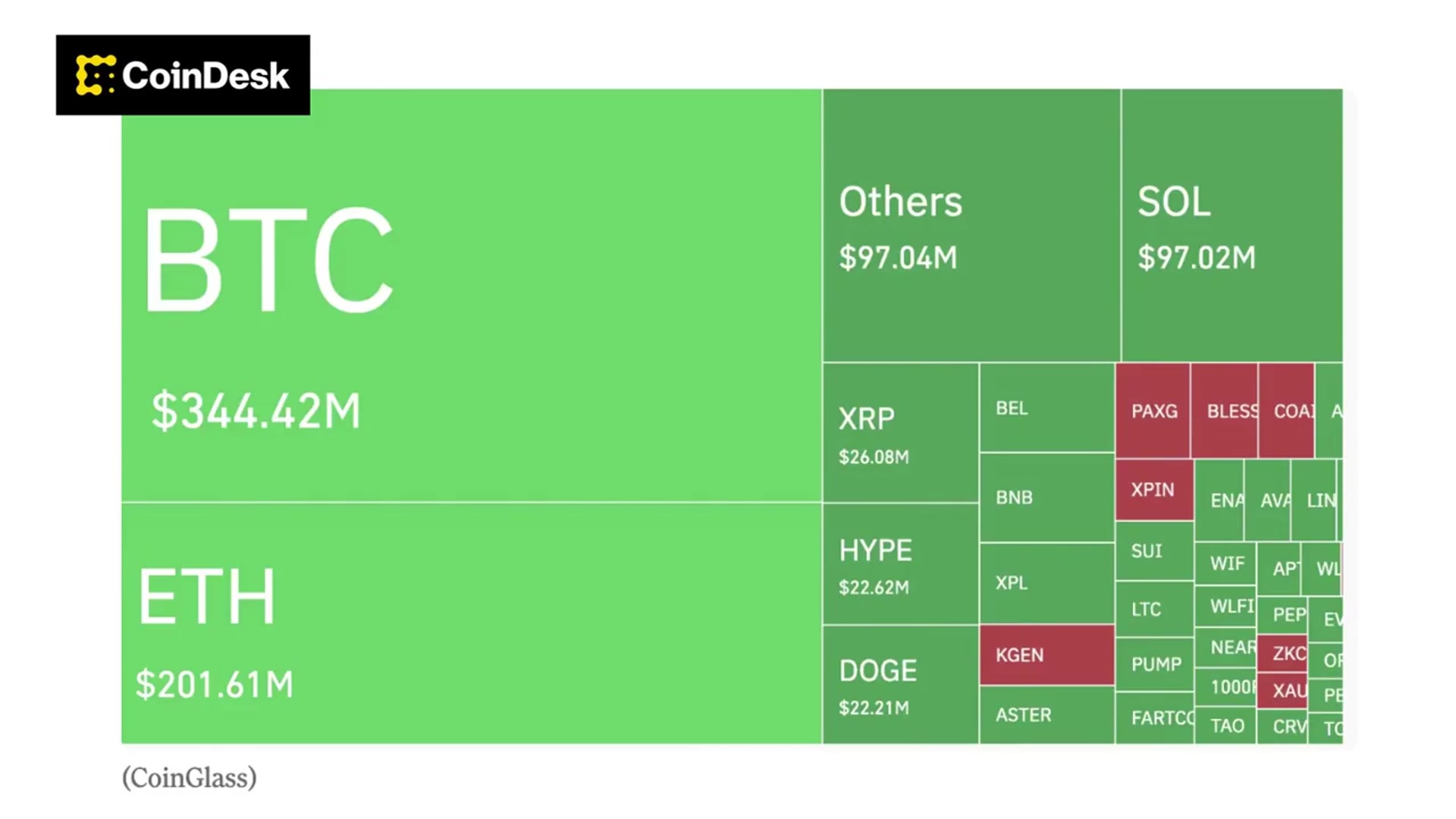The image size is (1456, 819).
Task: Click the red PAXG tile
Action: 1153,411
